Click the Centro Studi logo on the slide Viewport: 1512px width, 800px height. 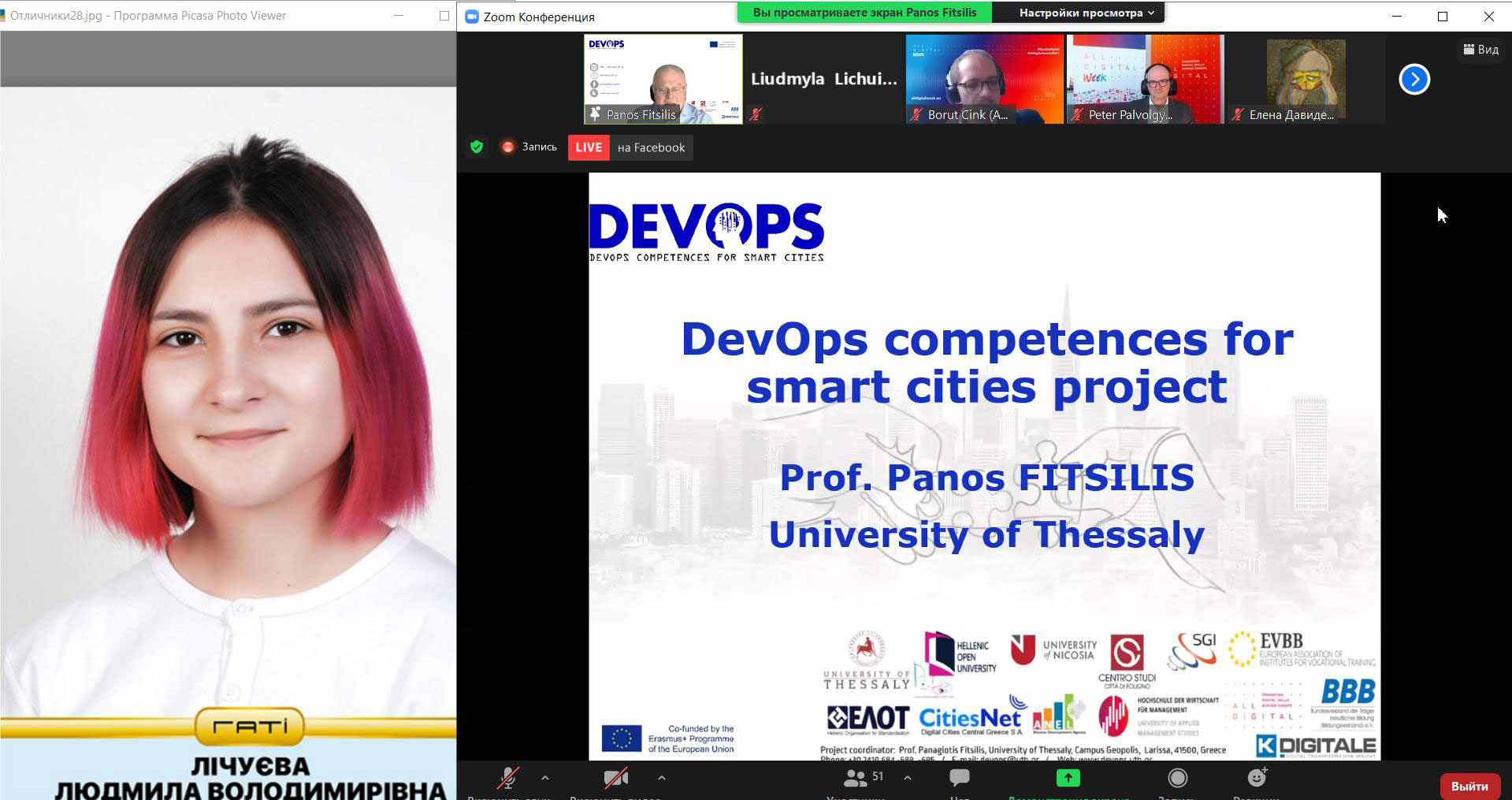(1127, 661)
